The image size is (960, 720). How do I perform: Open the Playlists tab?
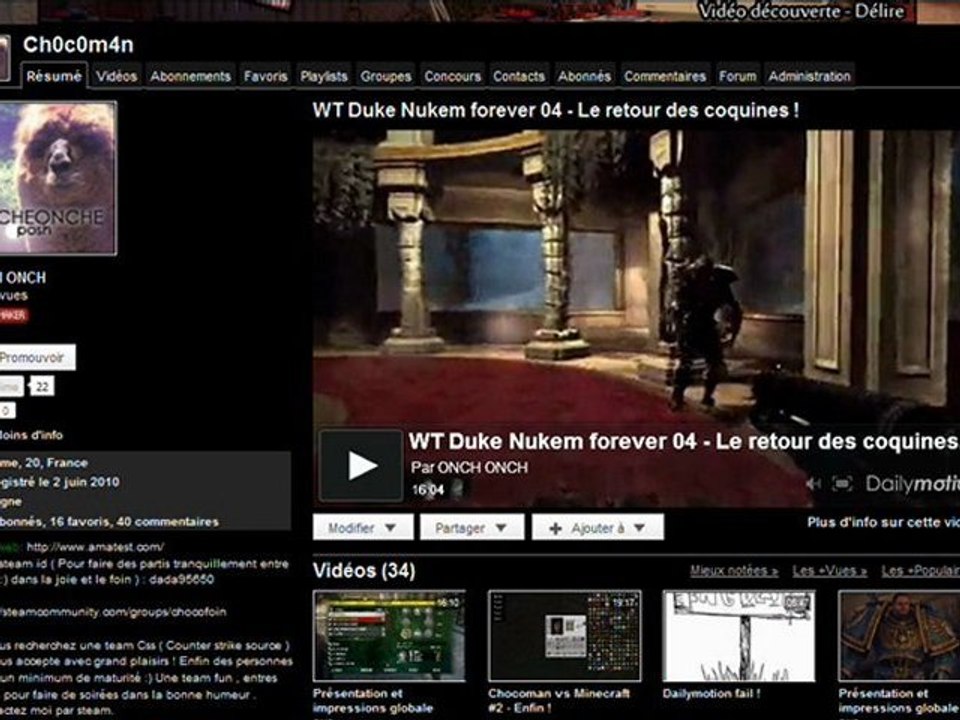click(x=324, y=77)
